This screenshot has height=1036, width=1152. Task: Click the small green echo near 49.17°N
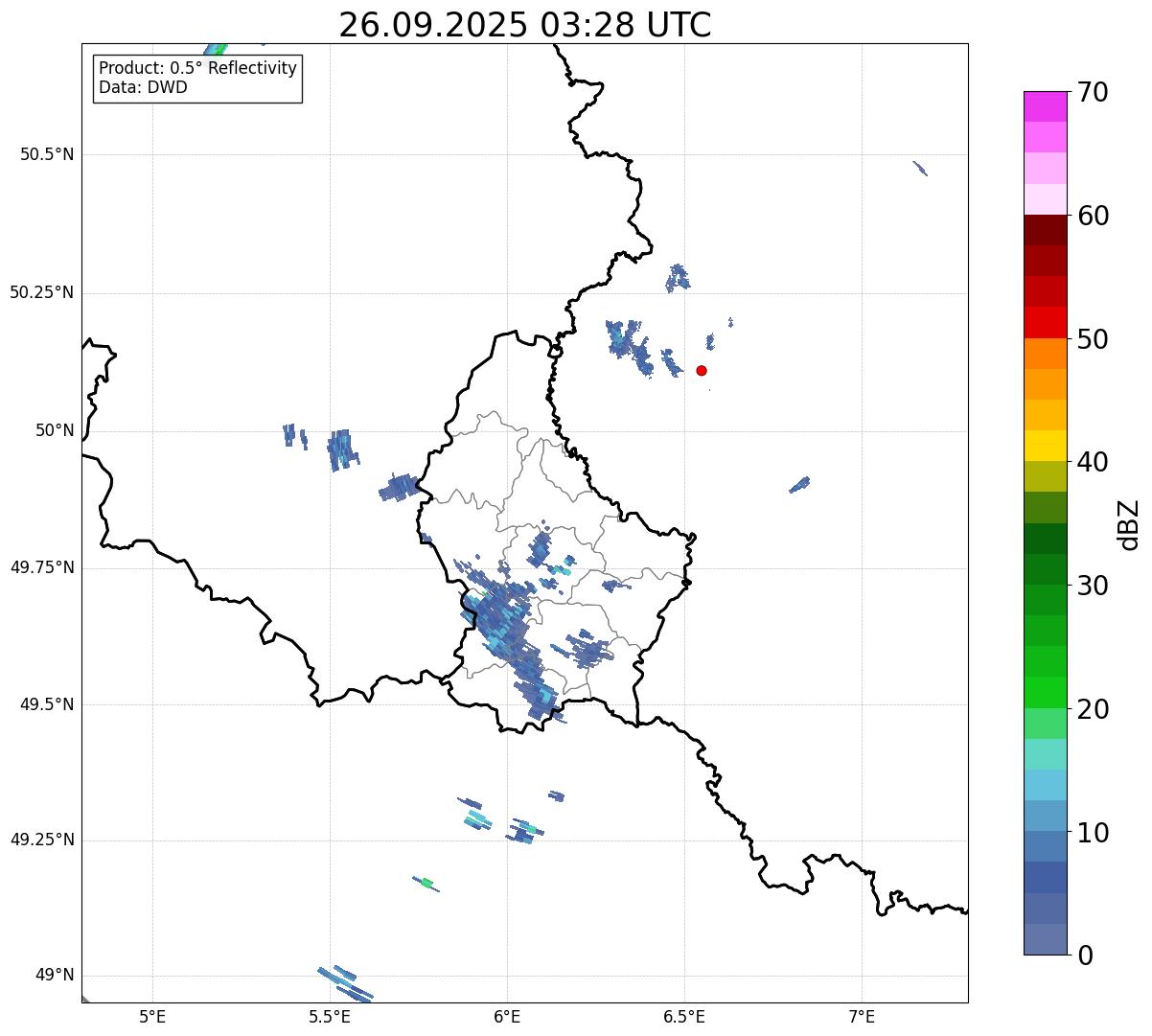[426, 883]
